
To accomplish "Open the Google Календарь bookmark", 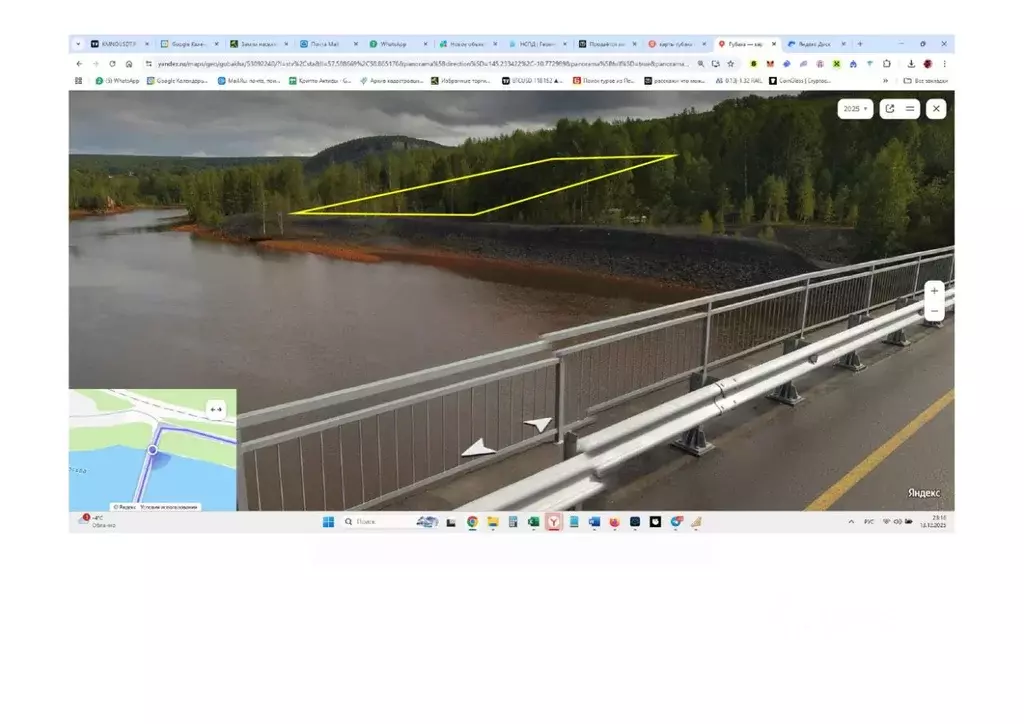I will coord(178,80).
